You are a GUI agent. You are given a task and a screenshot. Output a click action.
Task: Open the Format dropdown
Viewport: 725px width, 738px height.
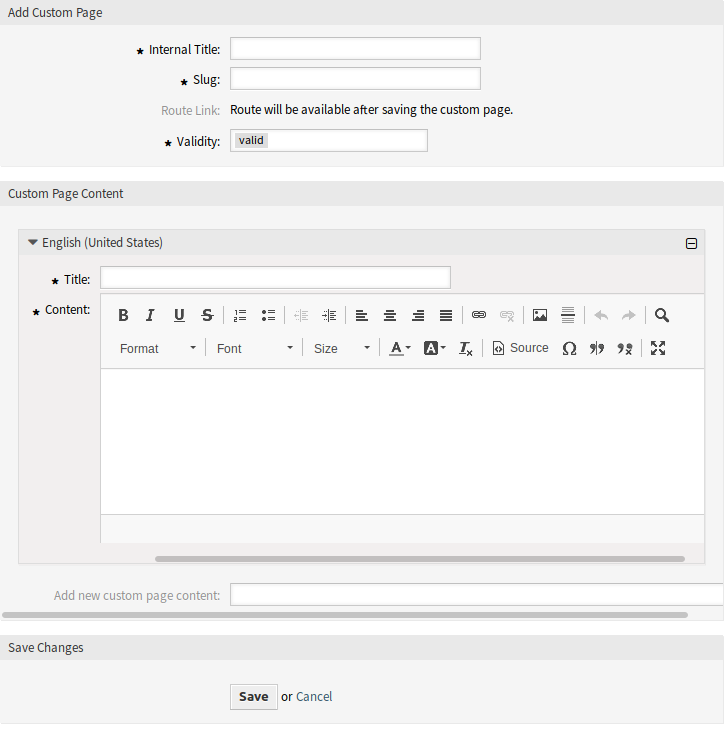pyautogui.click(x=157, y=348)
